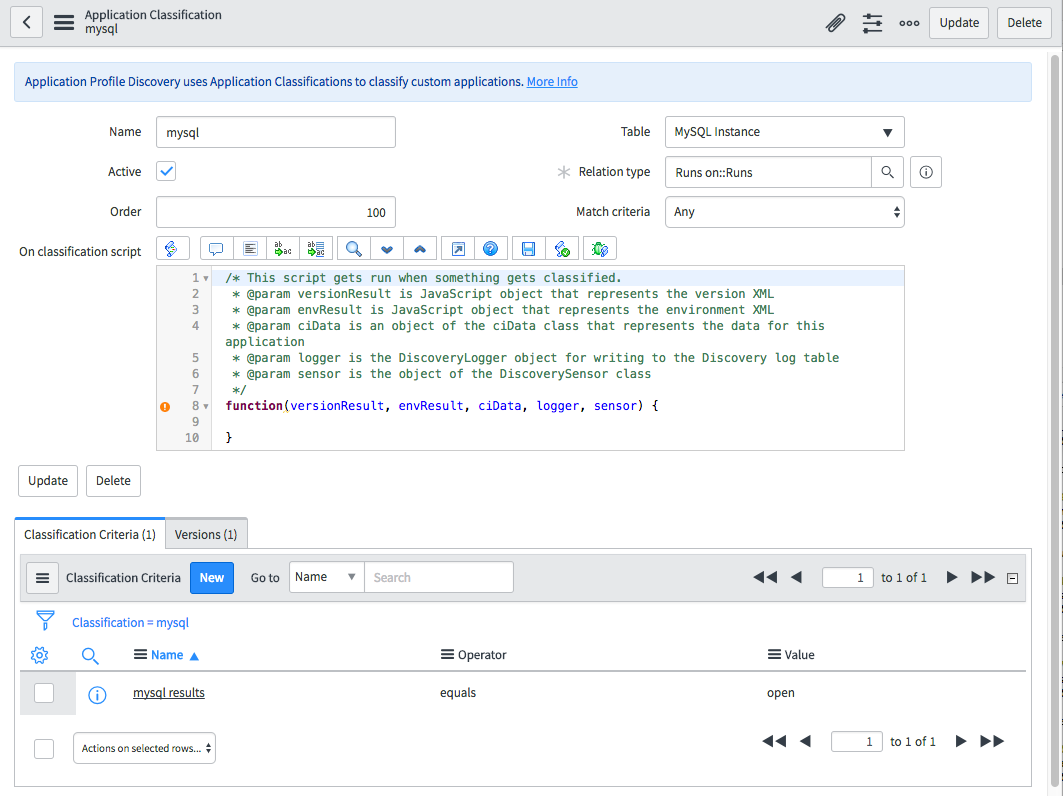
Task: Open script debugger bug icon
Action: pyautogui.click(x=599, y=249)
